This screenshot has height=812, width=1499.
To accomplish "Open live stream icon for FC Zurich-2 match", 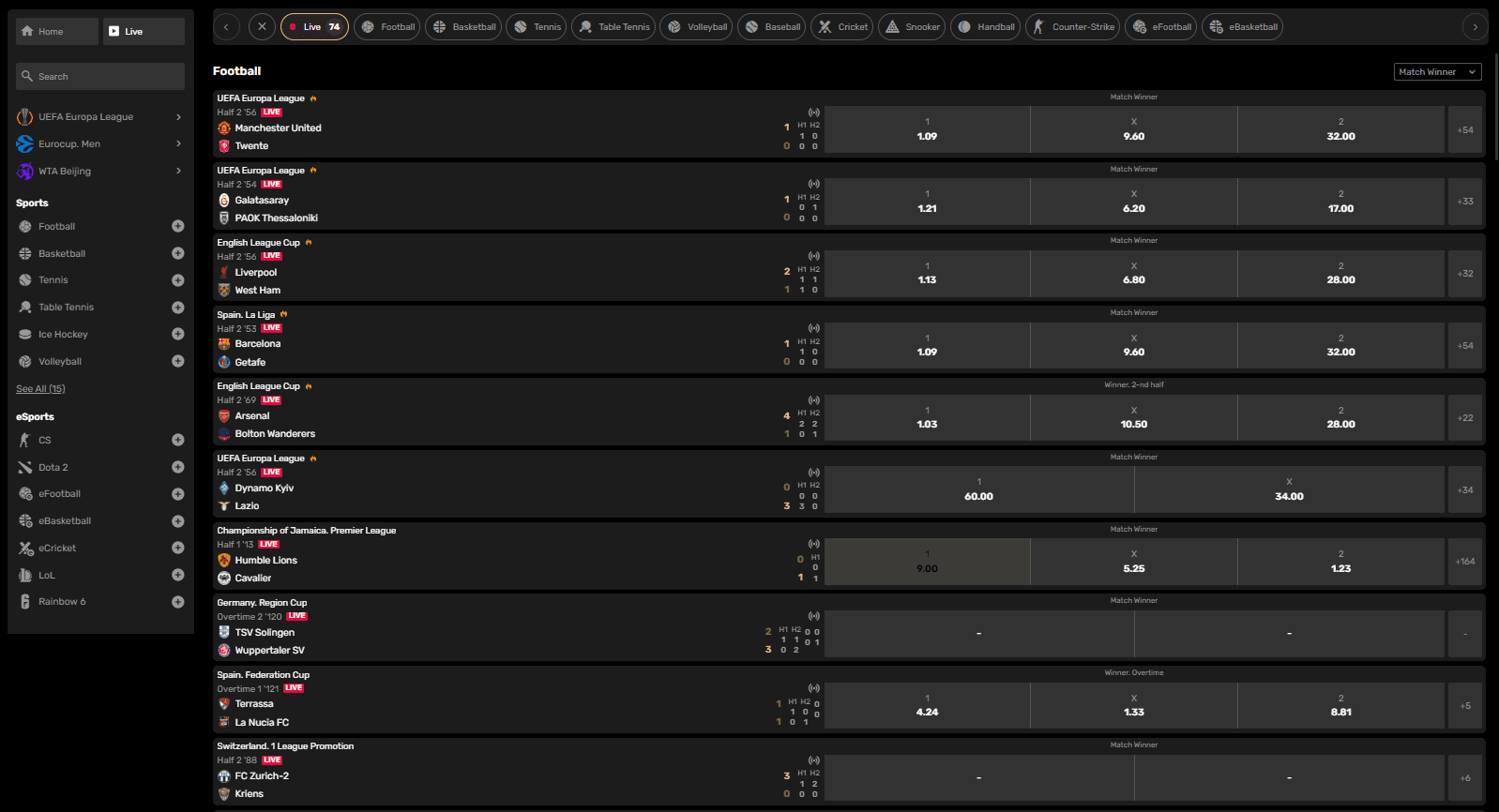I will coord(814,760).
